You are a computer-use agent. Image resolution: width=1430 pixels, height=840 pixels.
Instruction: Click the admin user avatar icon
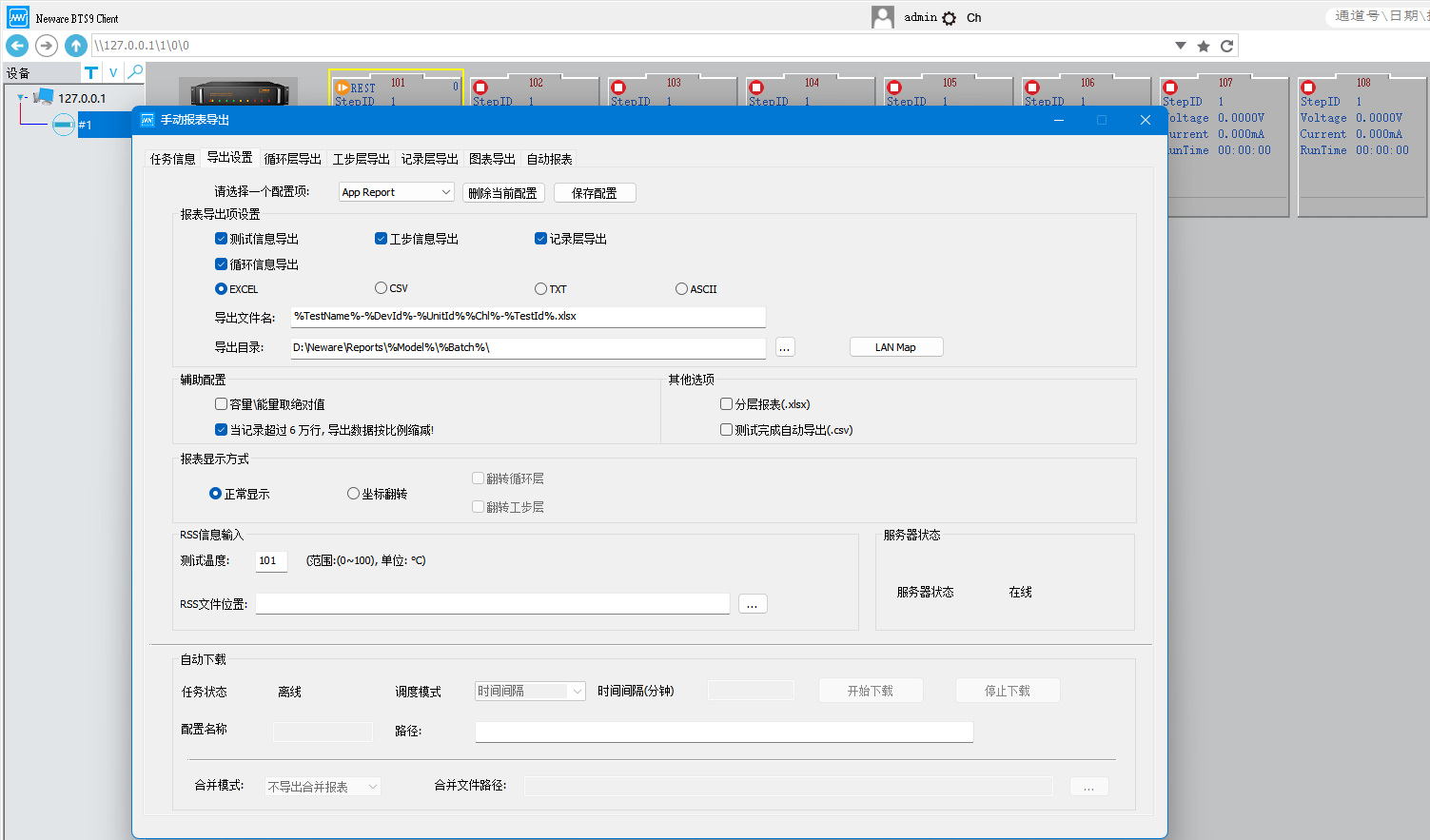click(883, 17)
